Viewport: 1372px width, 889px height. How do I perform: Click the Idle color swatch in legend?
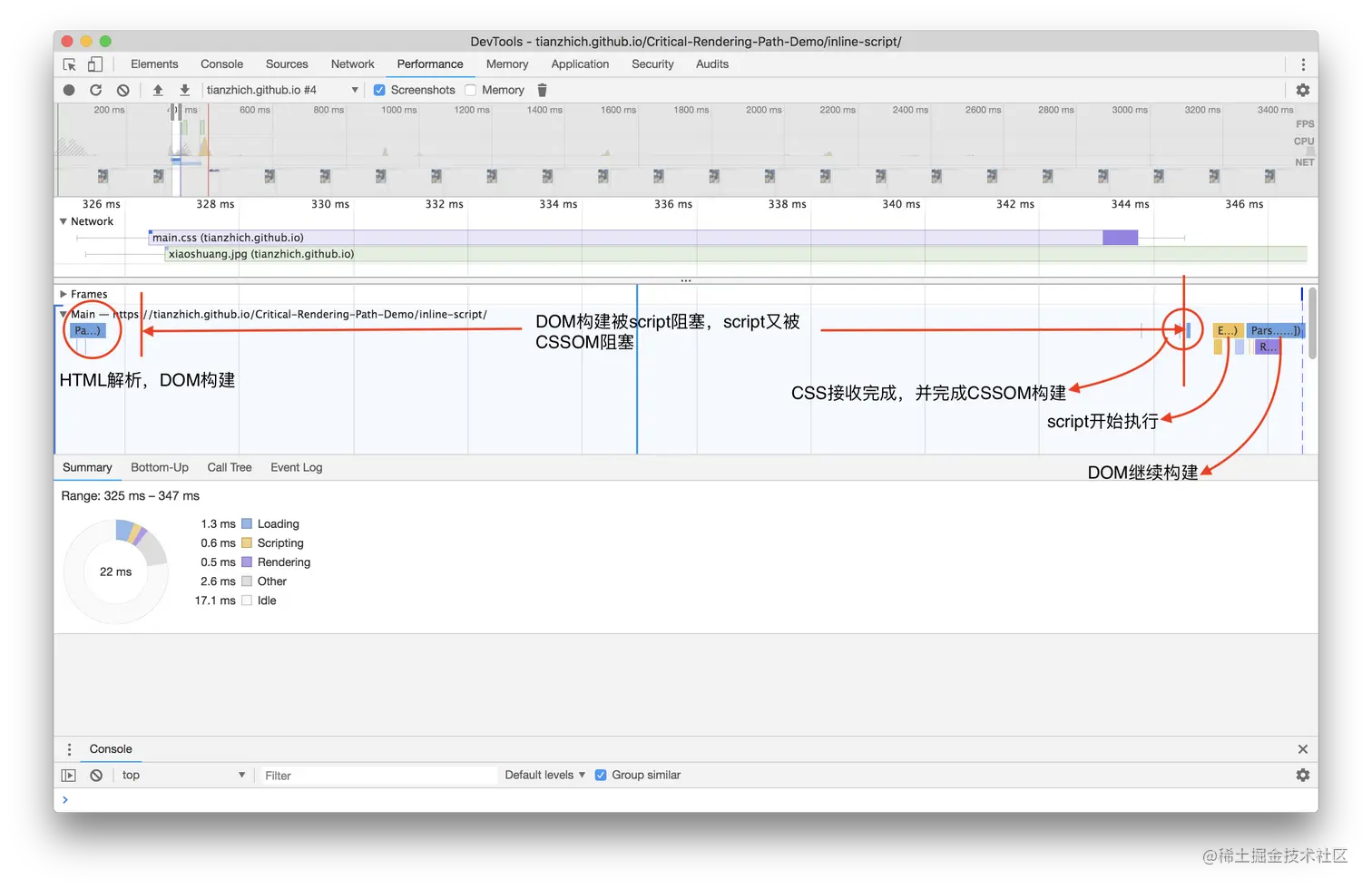(247, 601)
